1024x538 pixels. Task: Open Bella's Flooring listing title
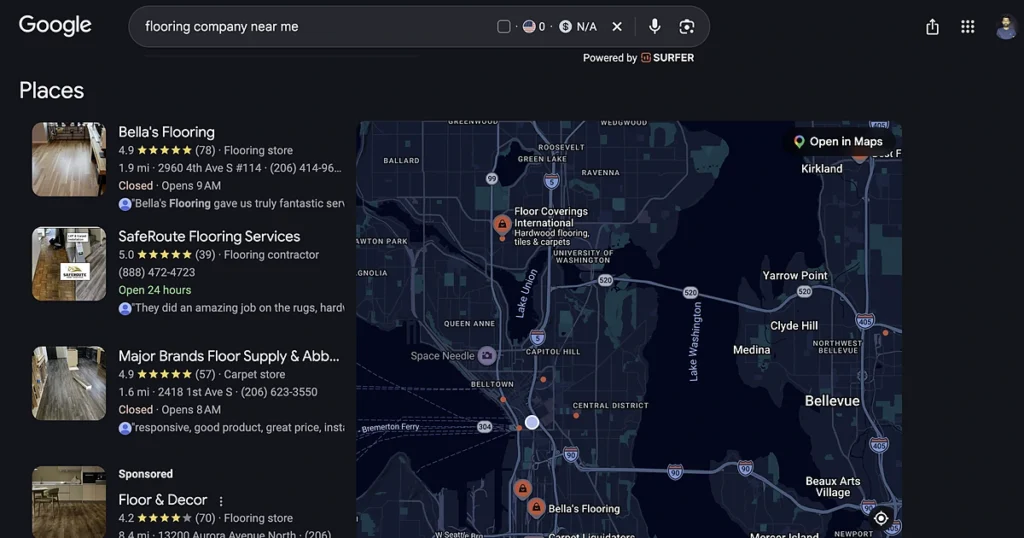coord(167,132)
